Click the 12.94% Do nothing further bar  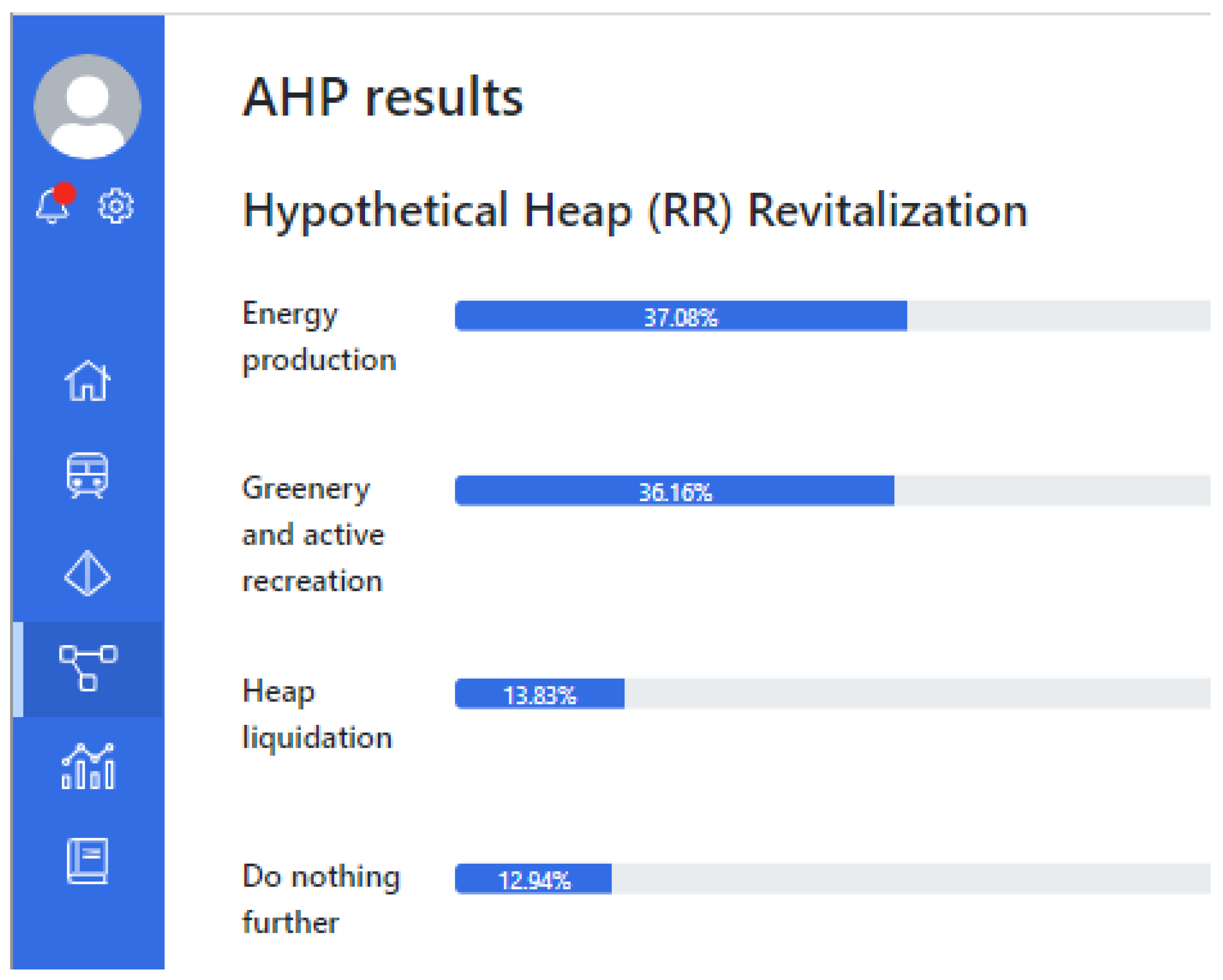coord(533,879)
